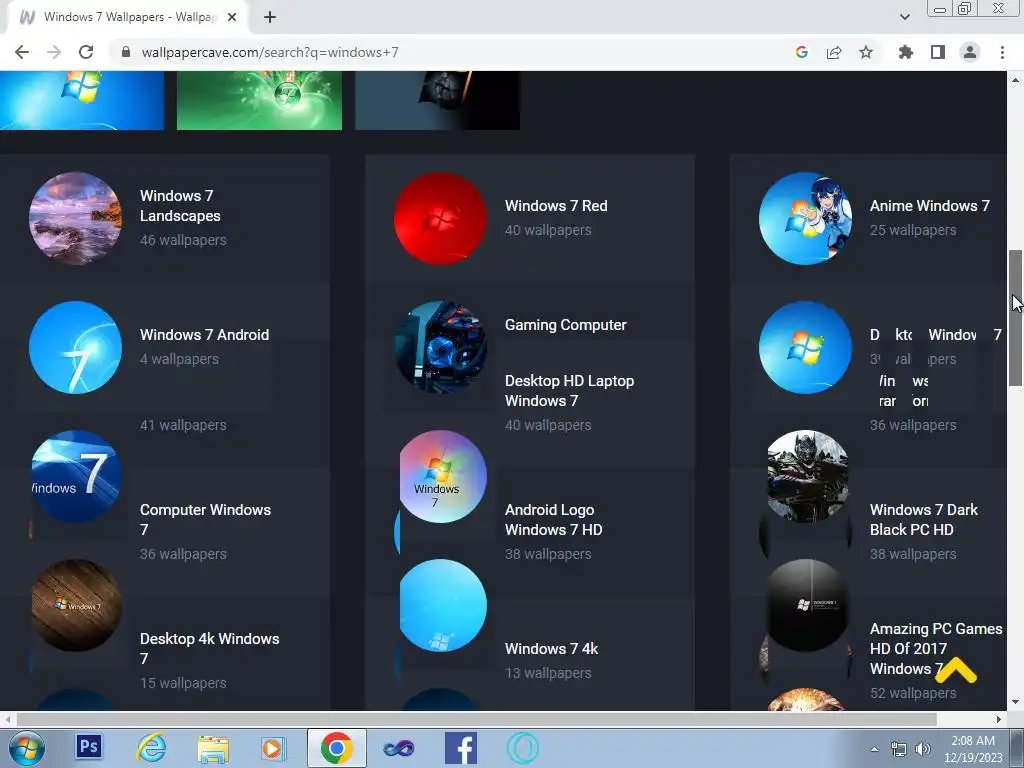Launch Internet Explorer from the taskbar
This screenshot has width=1024, height=768.
click(x=151, y=748)
